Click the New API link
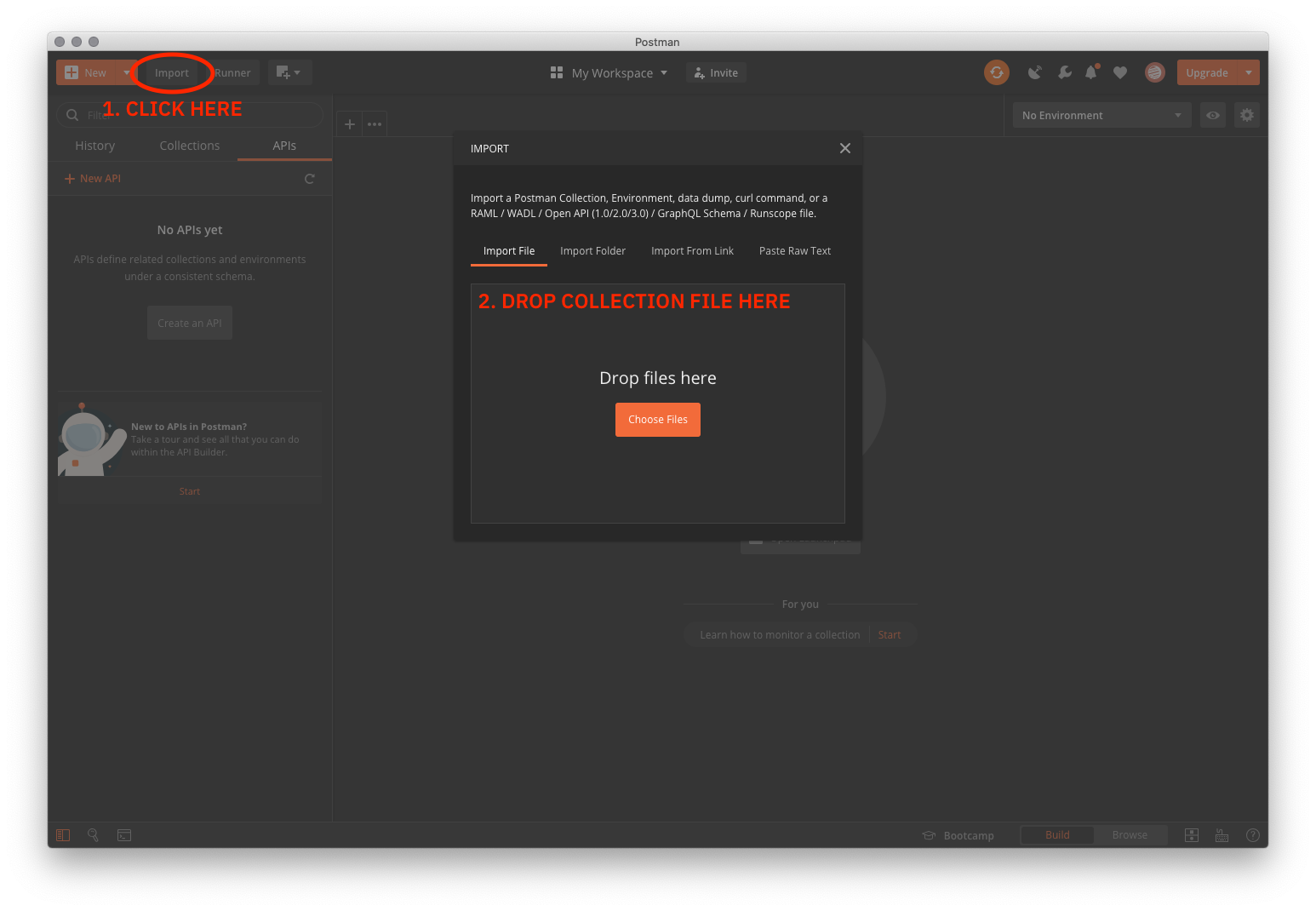 point(93,179)
